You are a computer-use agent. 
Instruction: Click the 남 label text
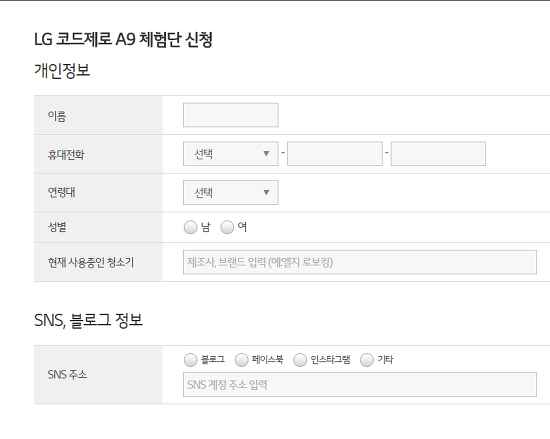(206, 227)
